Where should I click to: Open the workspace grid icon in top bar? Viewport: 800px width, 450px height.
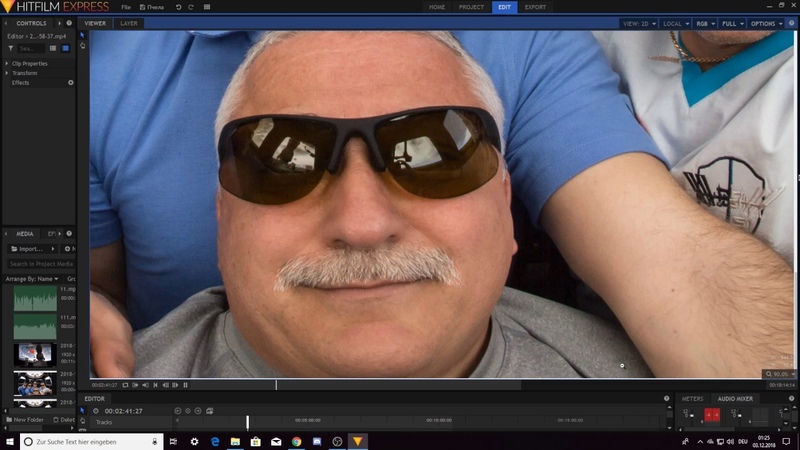pyautogui.click(x=207, y=7)
